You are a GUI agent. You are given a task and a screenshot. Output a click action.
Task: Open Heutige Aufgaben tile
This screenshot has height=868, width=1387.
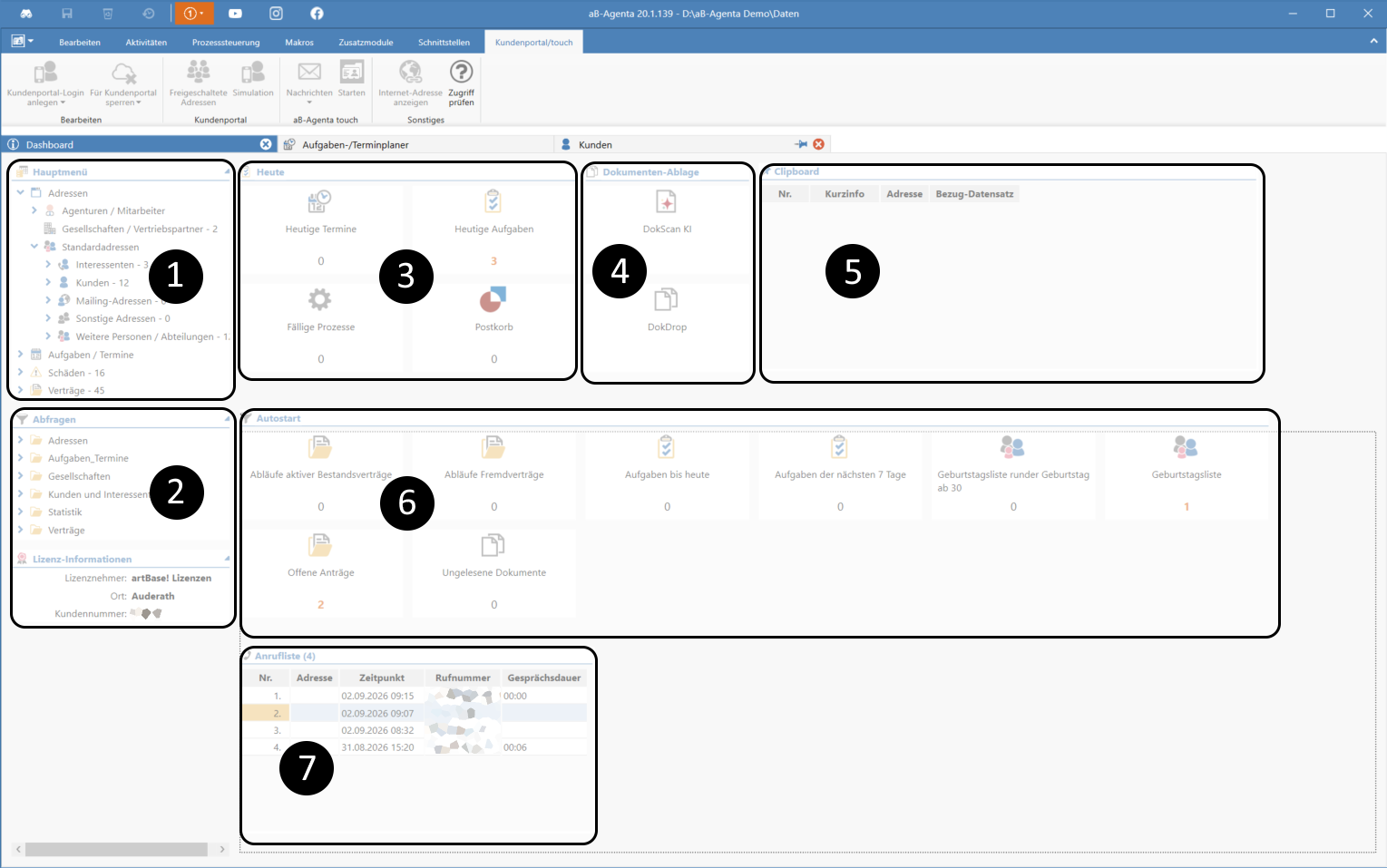coord(493,227)
